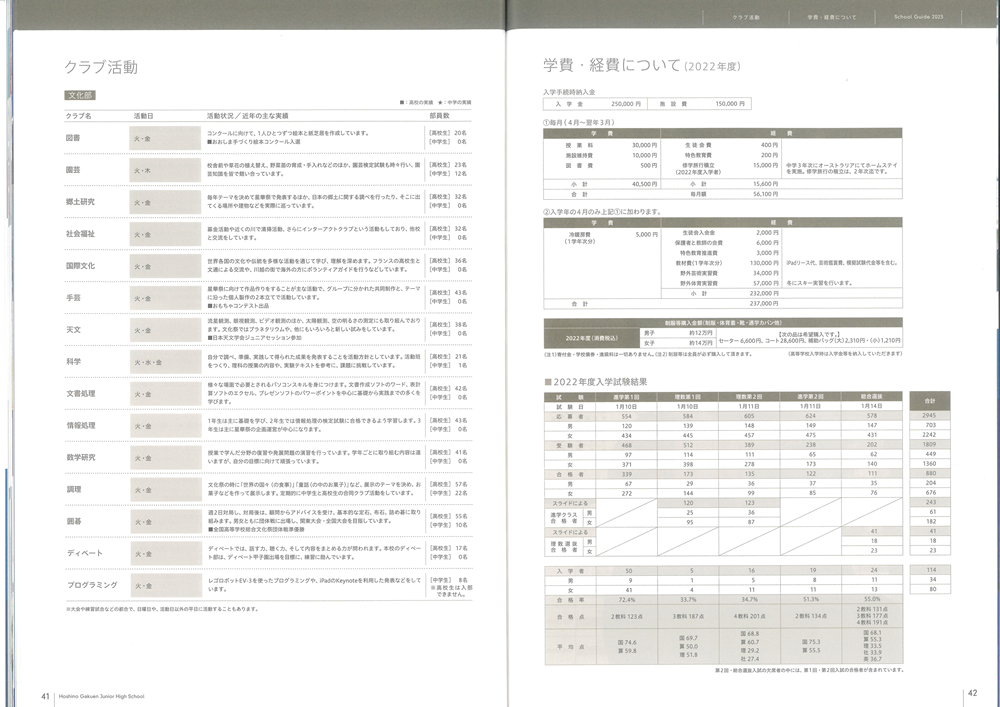Click the クラブ名 column header
1000x707 pixels.
coord(78,116)
